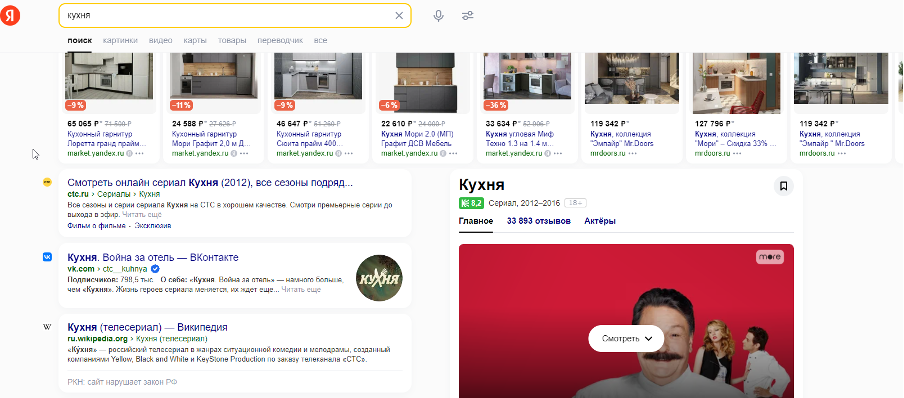Open info icon on Миф Техно card
The width and height of the screenshot is (904, 398).
point(548,153)
